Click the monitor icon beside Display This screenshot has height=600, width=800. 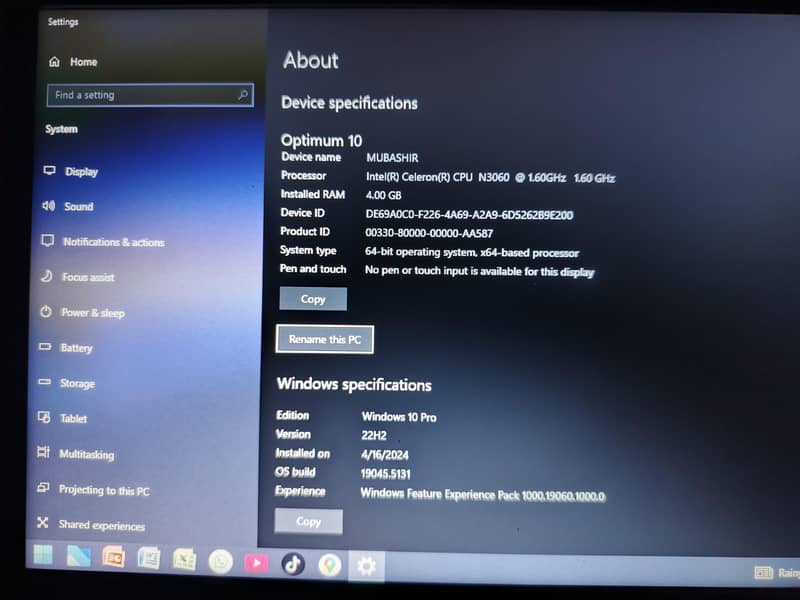coord(49,170)
